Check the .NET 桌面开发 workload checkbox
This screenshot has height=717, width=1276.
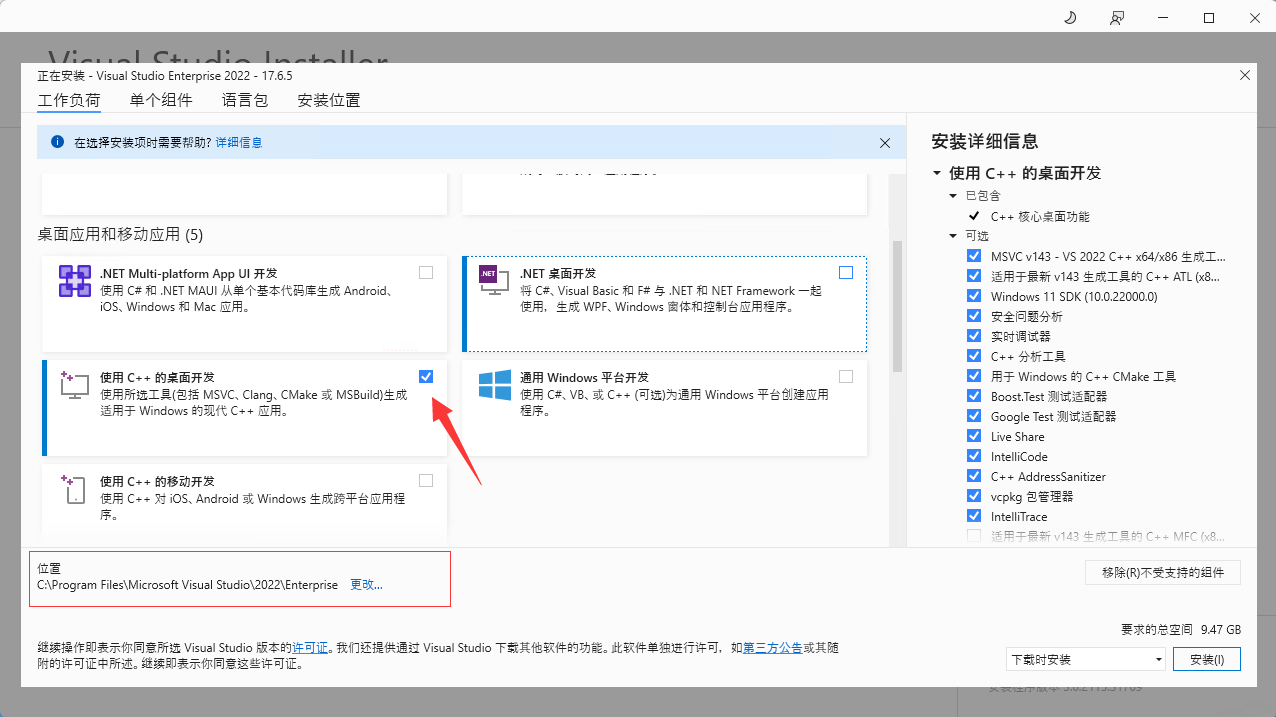click(x=846, y=272)
